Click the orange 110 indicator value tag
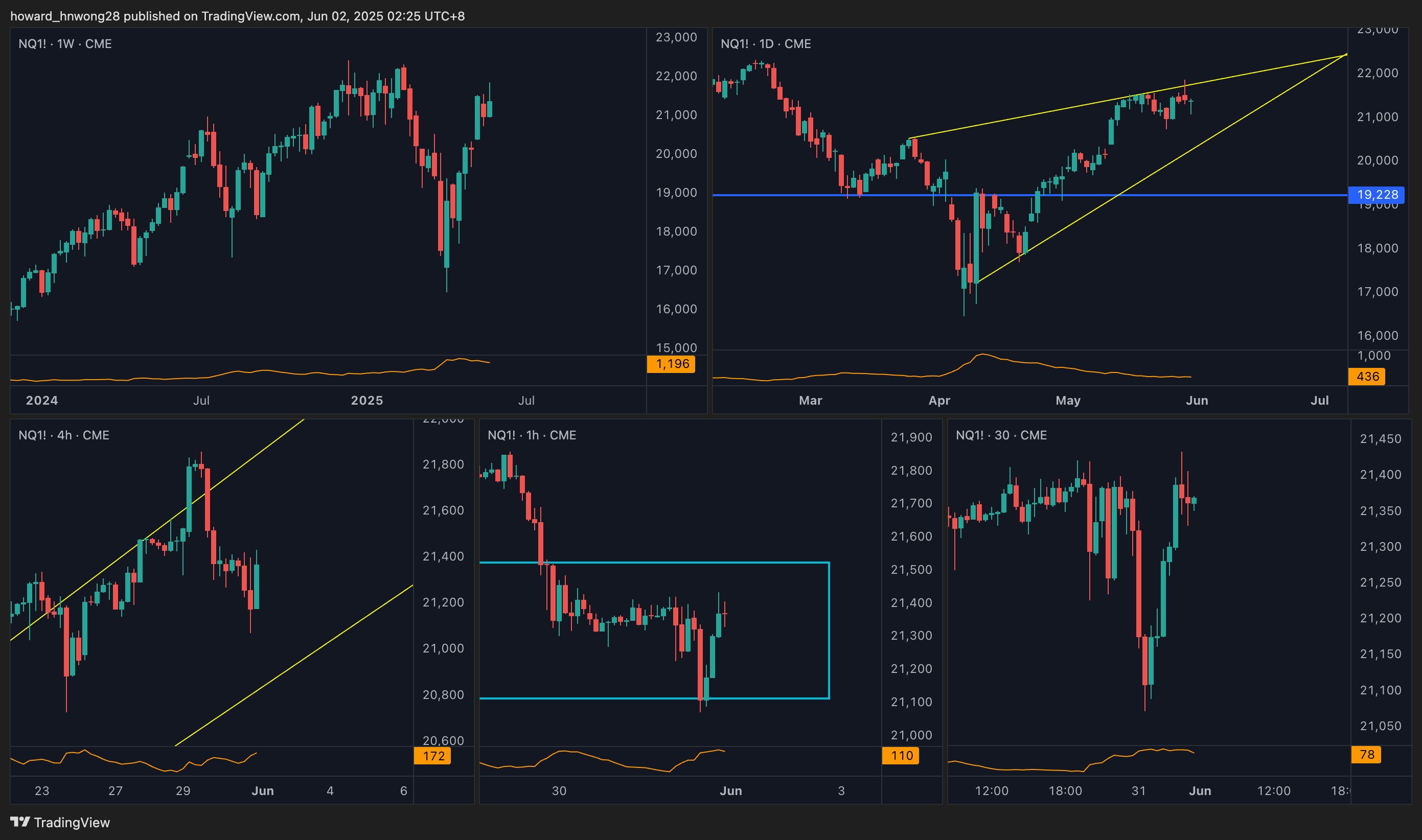Screen dimensions: 1422x840 (901, 756)
